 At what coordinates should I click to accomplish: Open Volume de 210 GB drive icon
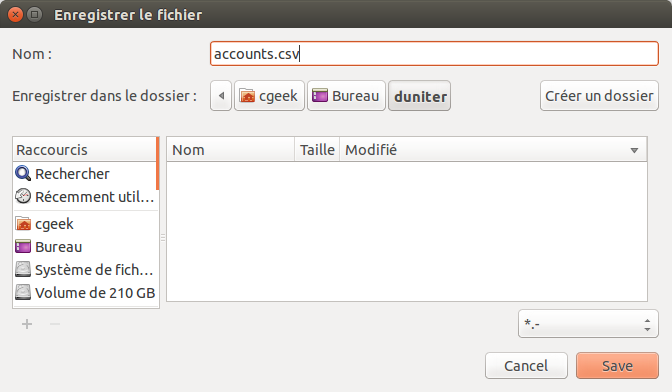(23, 293)
